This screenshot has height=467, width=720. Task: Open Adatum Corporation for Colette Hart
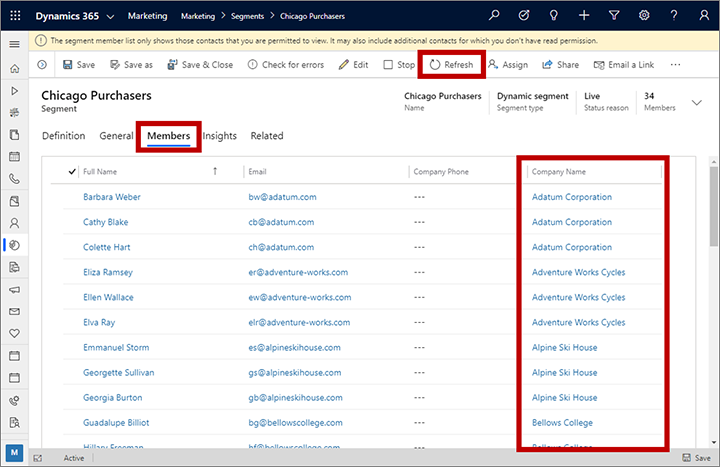click(572, 248)
